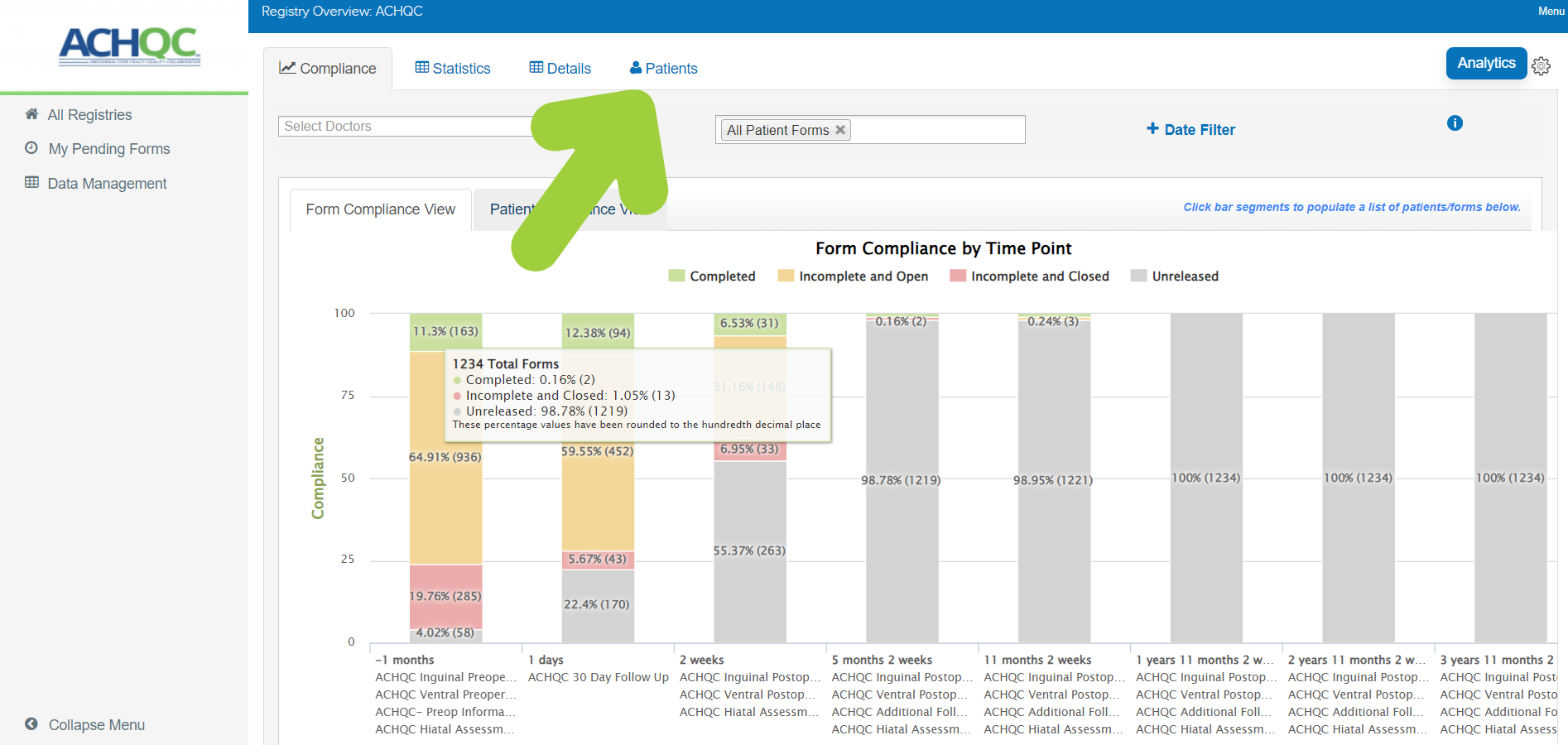
Task: Switch to the Statistics tab
Action: pos(453,69)
